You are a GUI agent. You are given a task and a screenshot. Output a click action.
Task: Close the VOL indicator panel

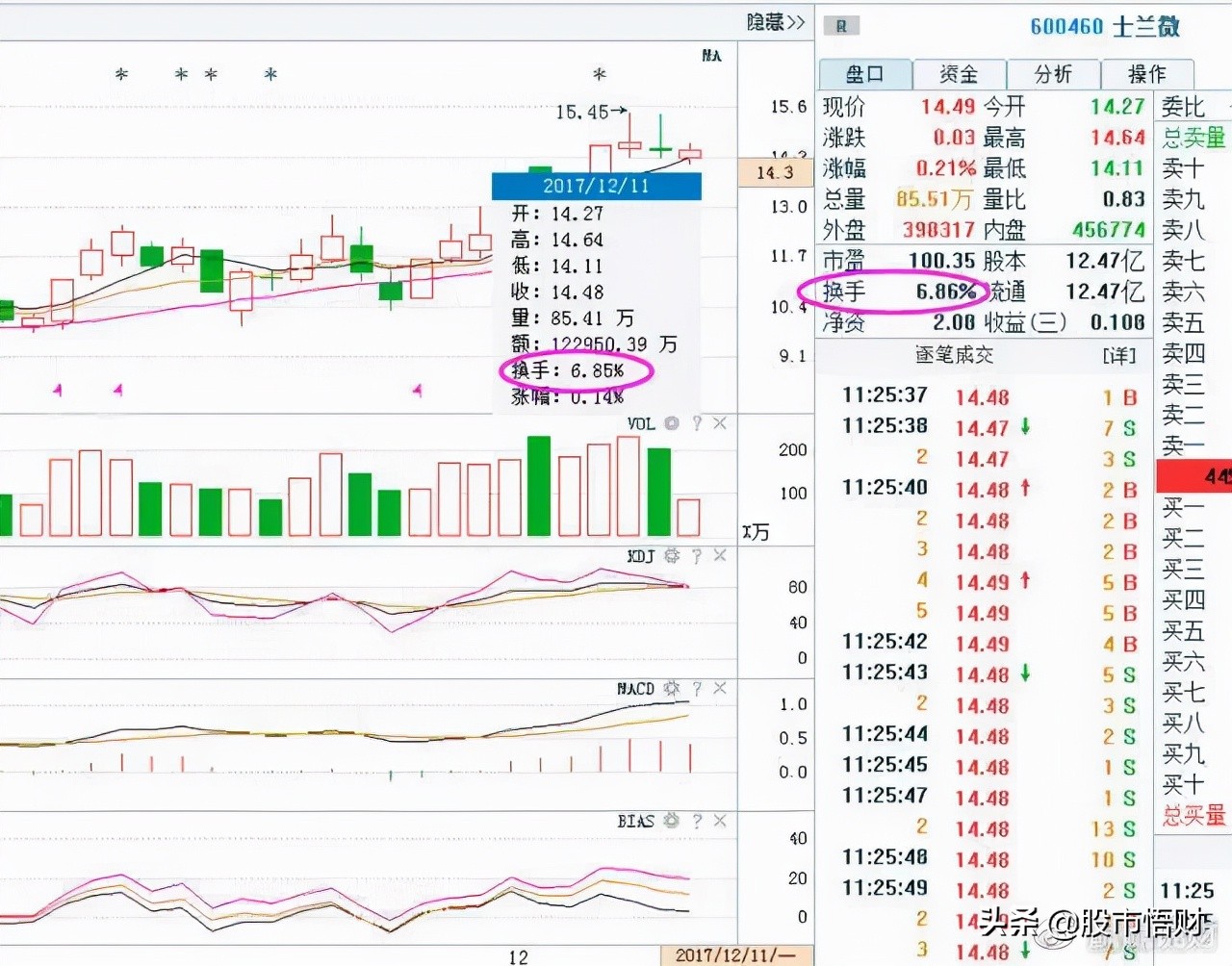720,423
